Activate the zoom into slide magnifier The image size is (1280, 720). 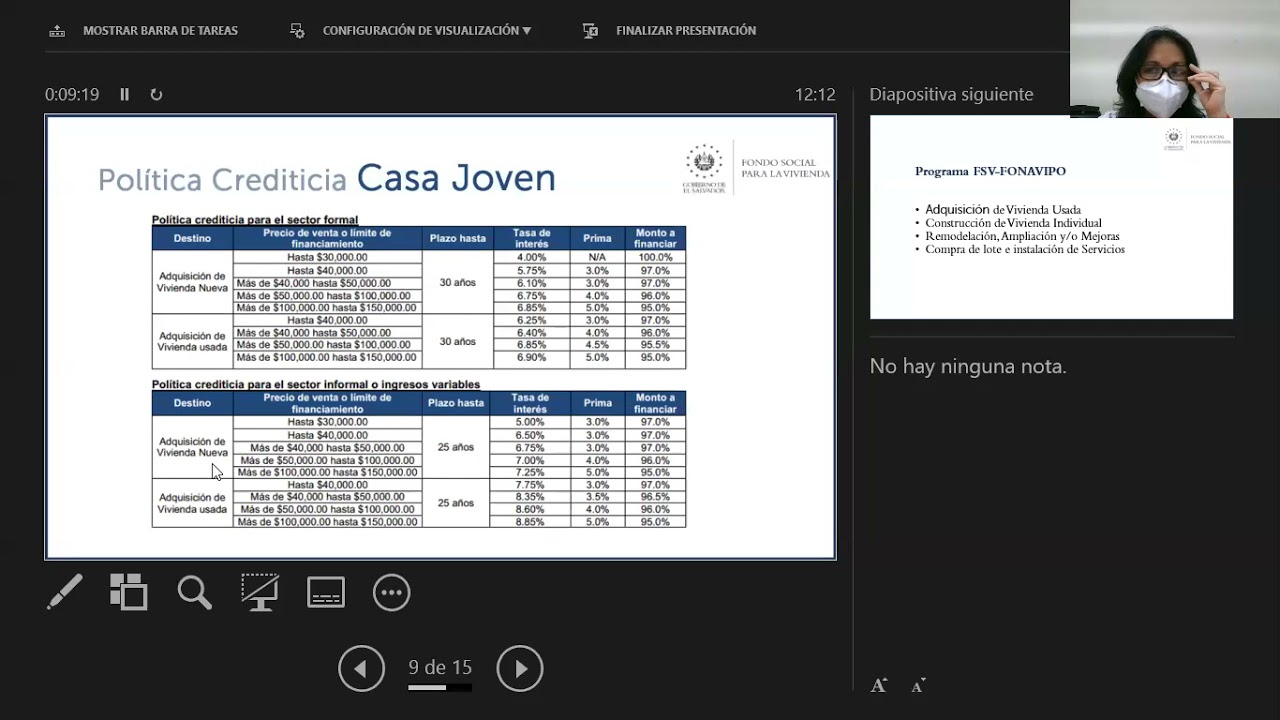(194, 592)
